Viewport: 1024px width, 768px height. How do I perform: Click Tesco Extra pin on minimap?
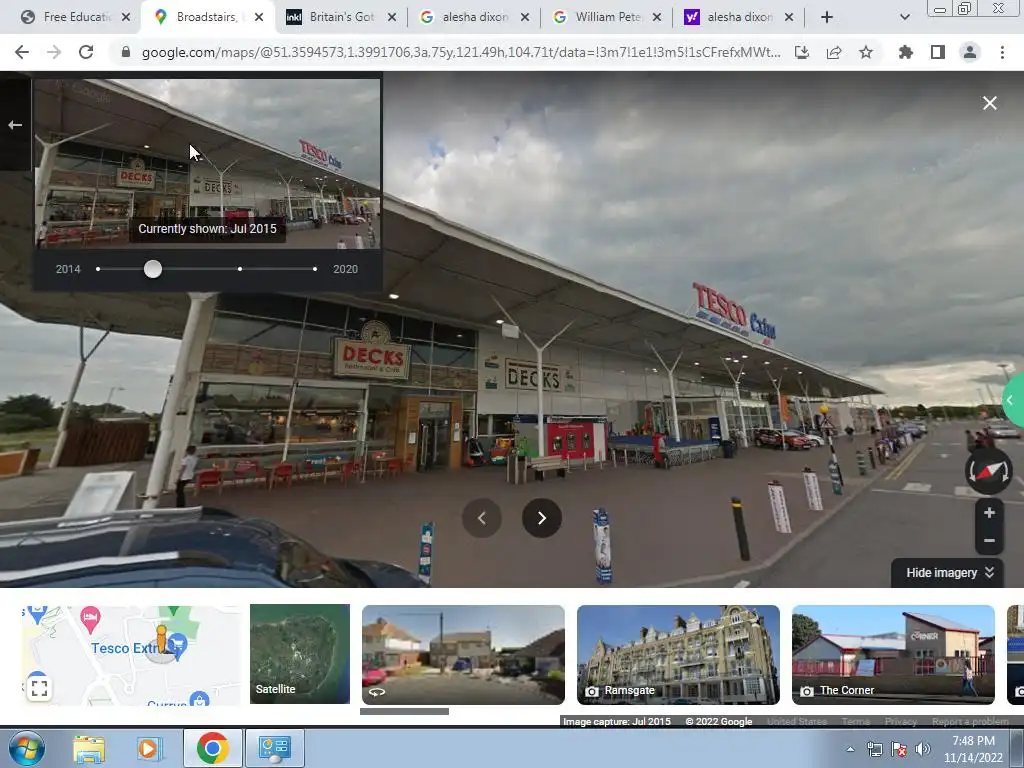[x=178, y=647]
